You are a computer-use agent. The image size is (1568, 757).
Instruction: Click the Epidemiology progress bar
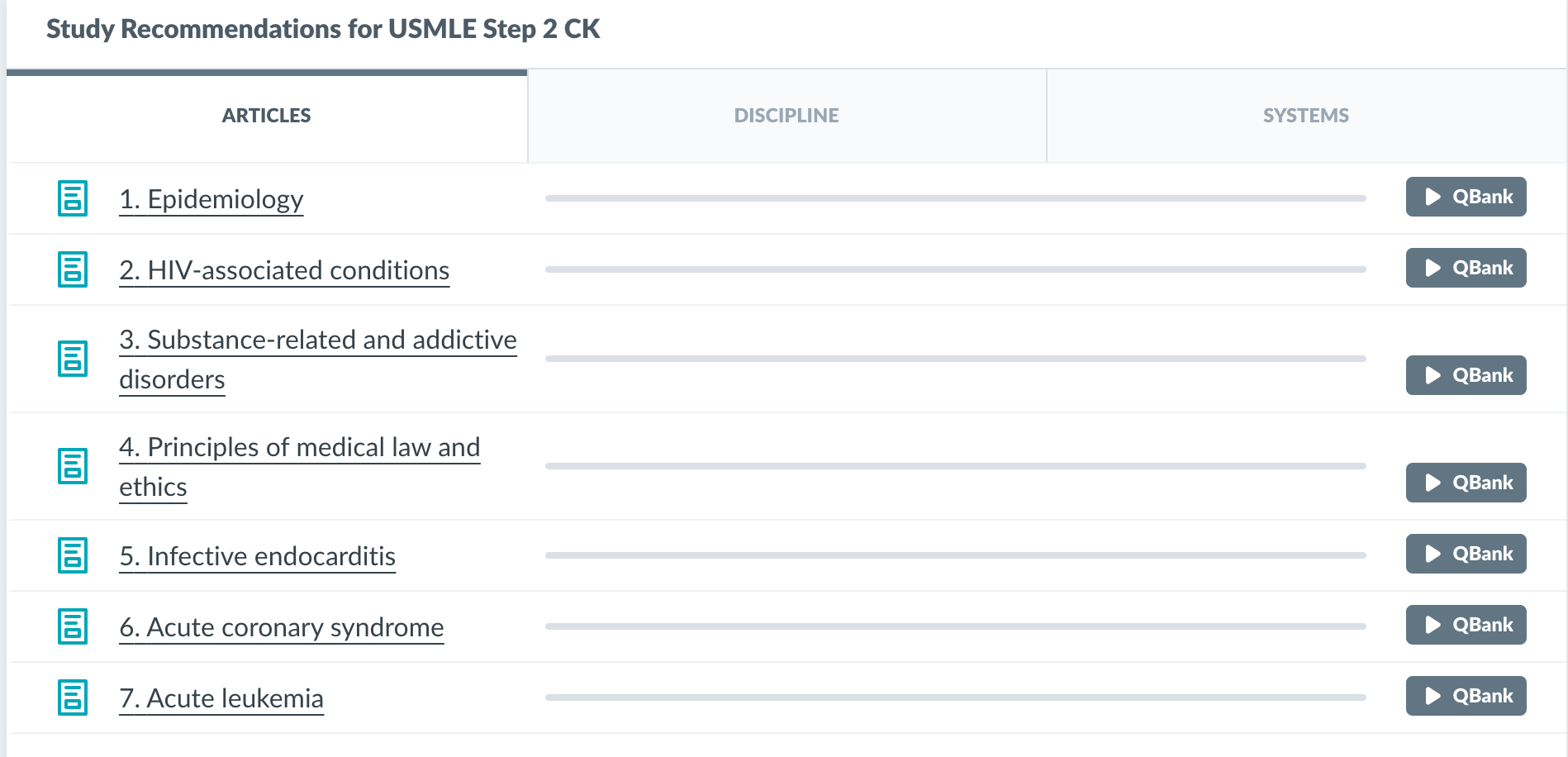click(x=955, y=198)
